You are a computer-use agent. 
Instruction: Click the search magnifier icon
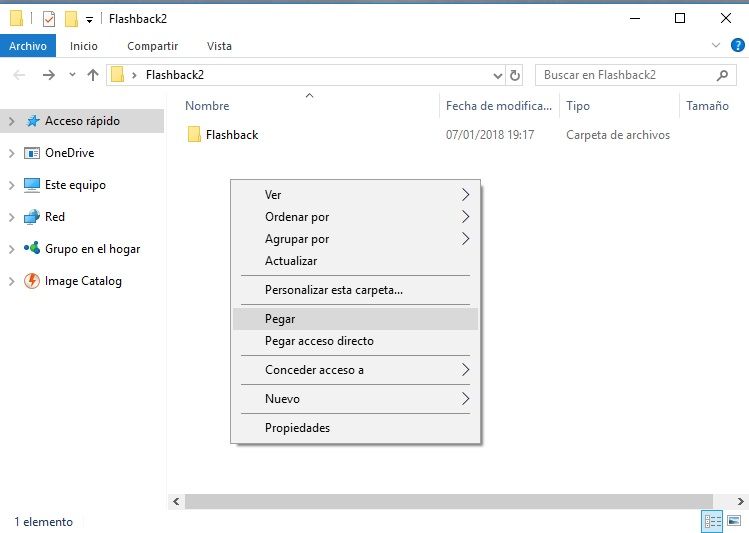[x=723, y=75]
